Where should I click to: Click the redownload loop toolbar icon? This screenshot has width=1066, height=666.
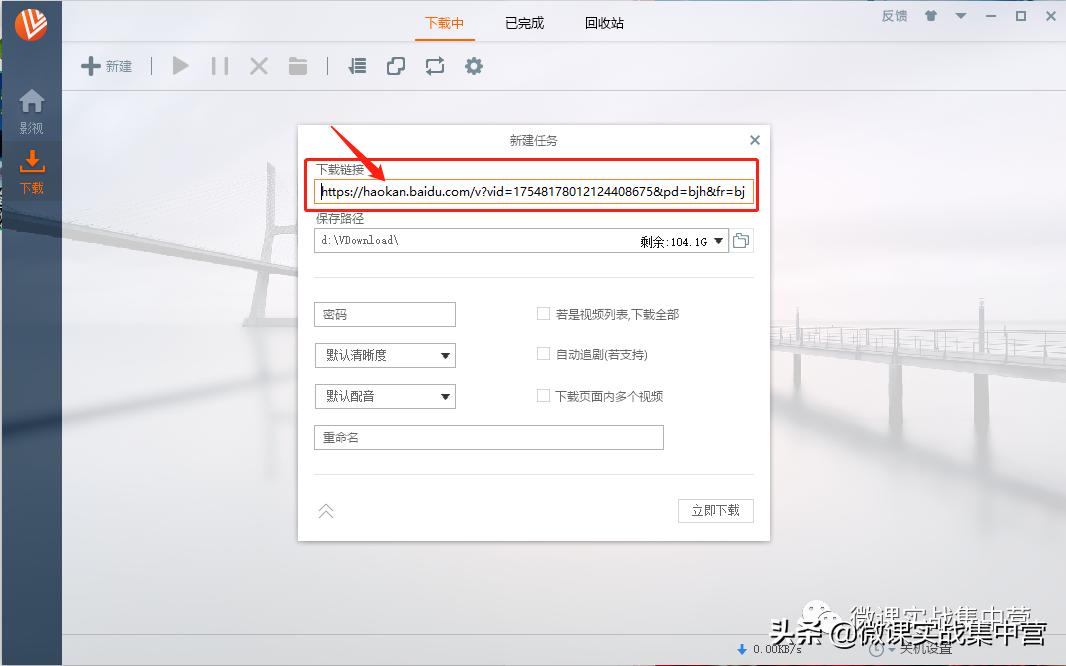[435, 65]
